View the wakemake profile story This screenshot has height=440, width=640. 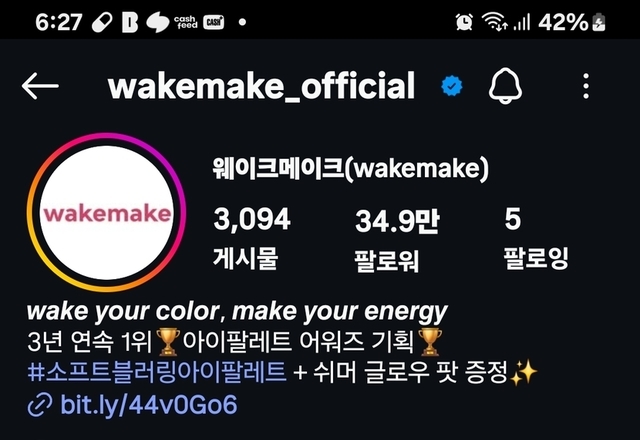click(x=107, y=212)
